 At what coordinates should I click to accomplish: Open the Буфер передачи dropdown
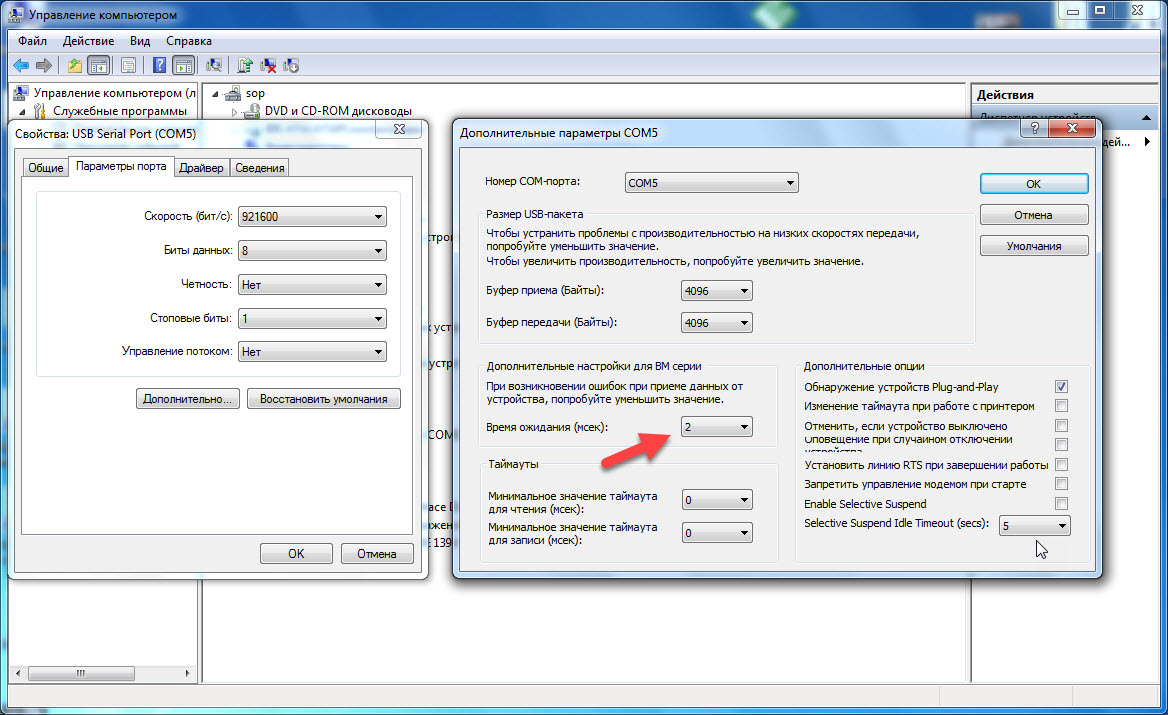[717, 322]
